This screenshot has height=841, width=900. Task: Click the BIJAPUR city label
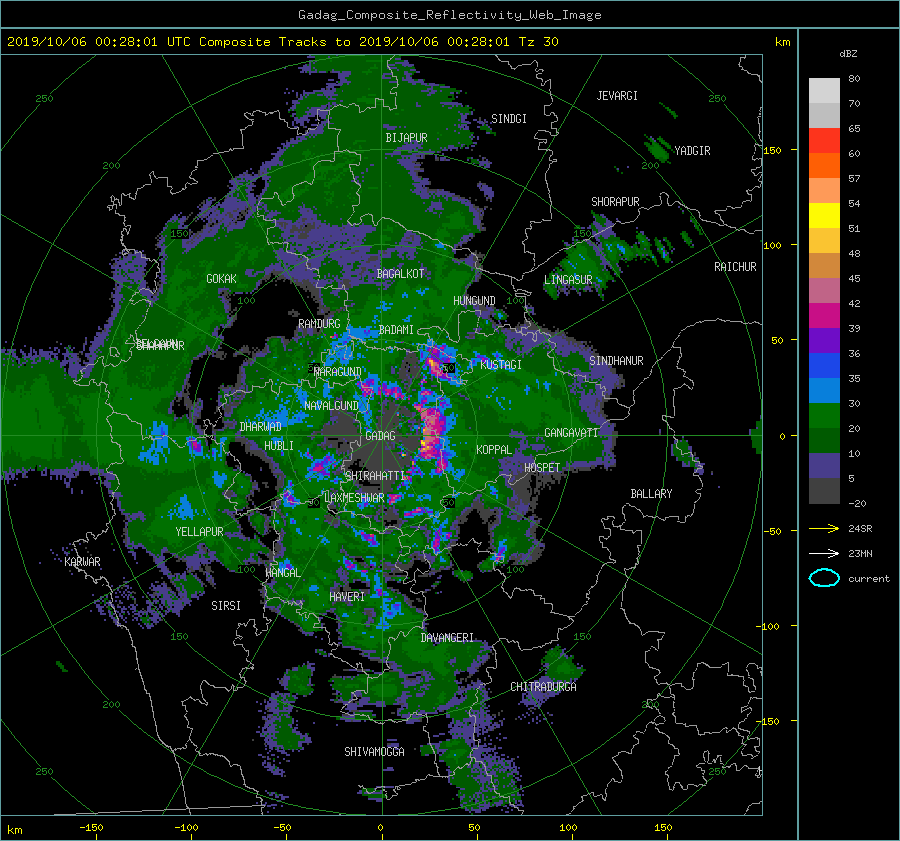pyautogui.click(x=406, y=138)
